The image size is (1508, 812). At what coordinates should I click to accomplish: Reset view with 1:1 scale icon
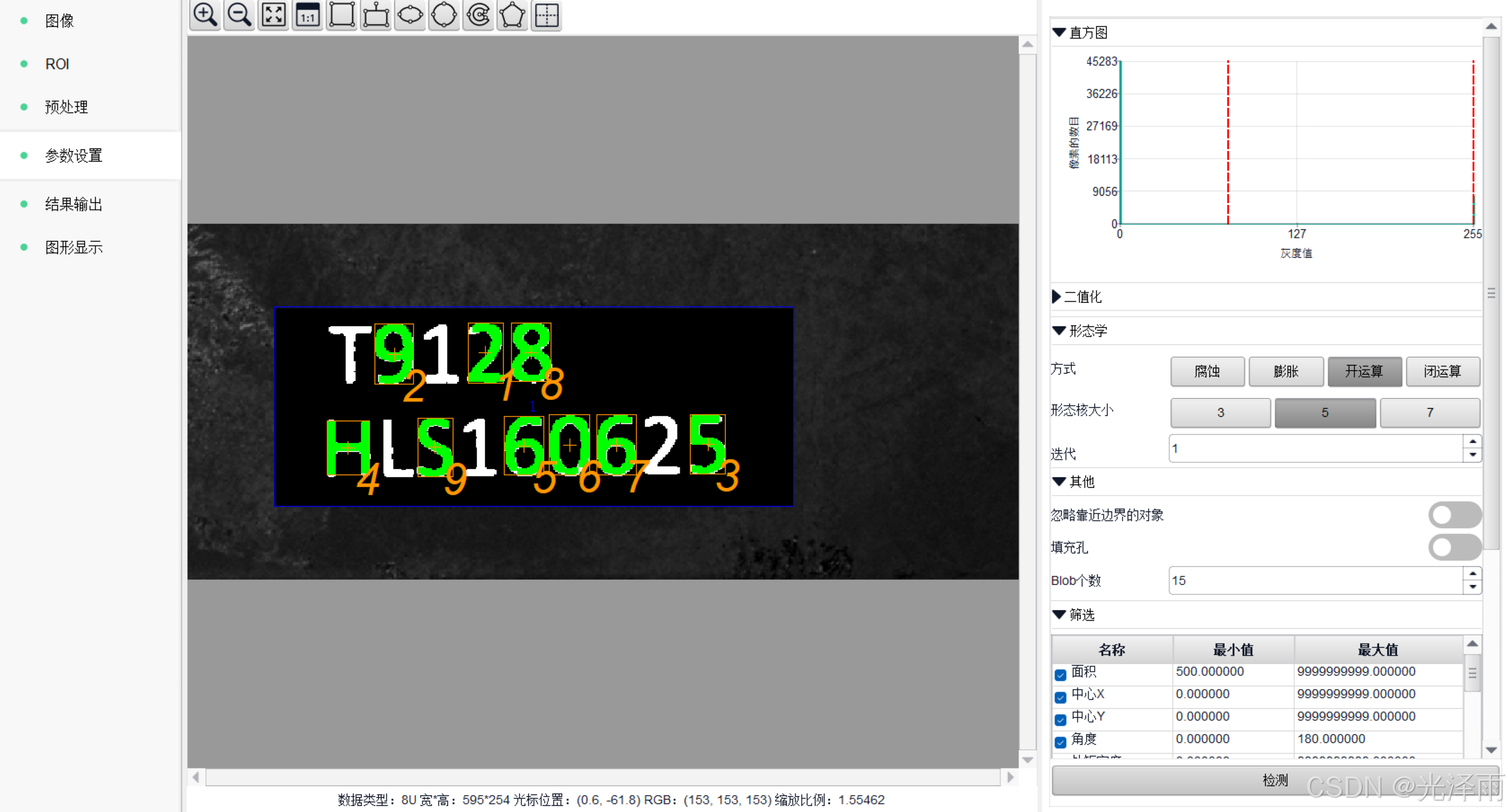(308, 14)
